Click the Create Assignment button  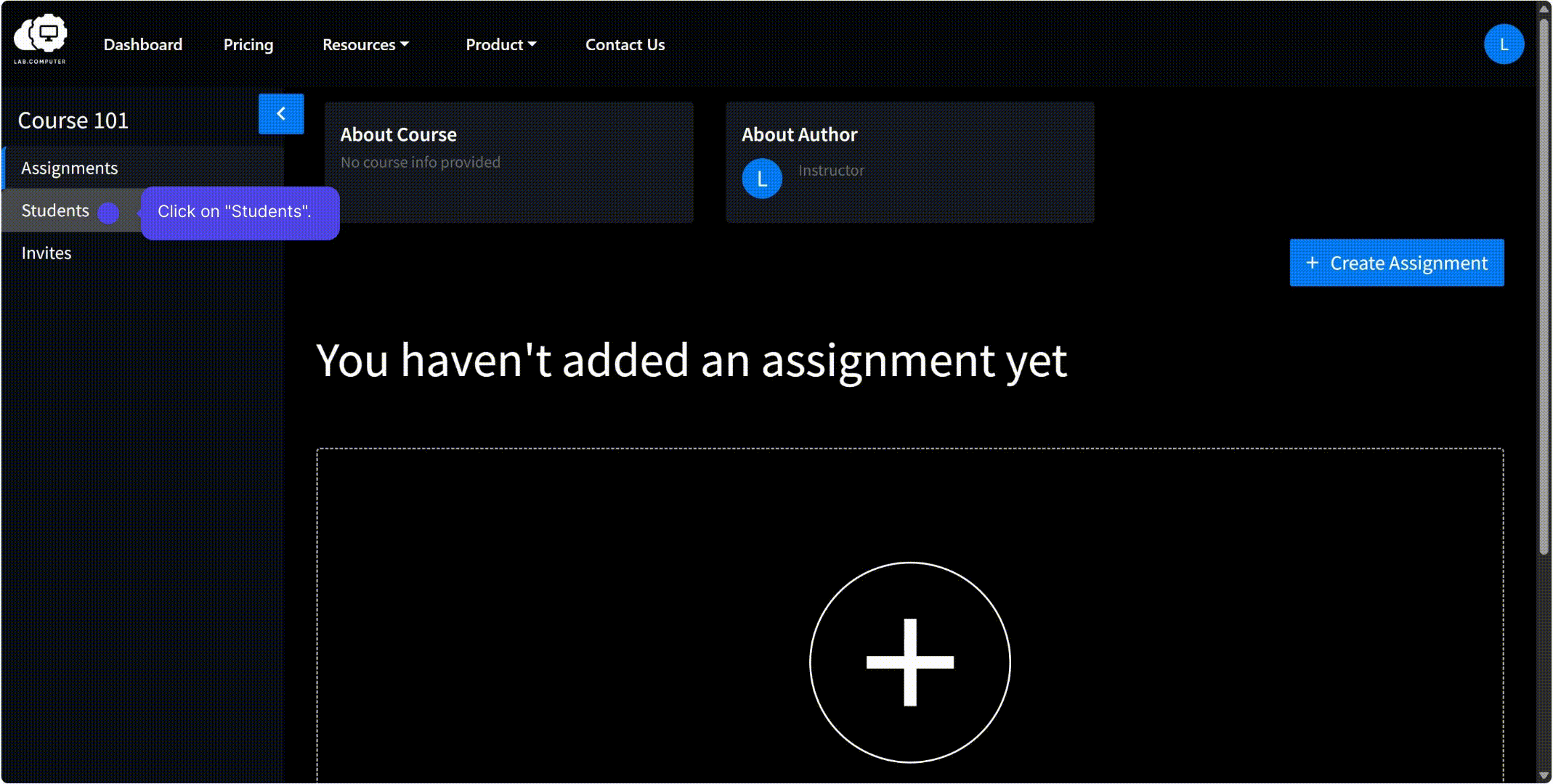coord(1397,263)
